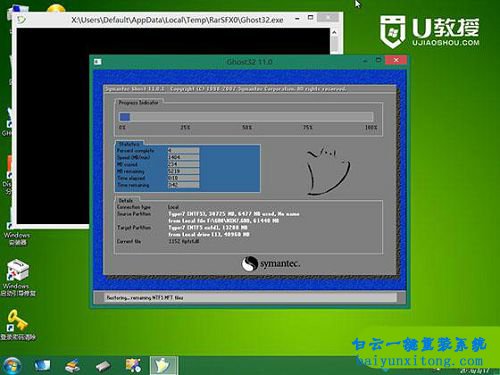
Task: Open the Windows Start orb
Action: coord(12,365)
